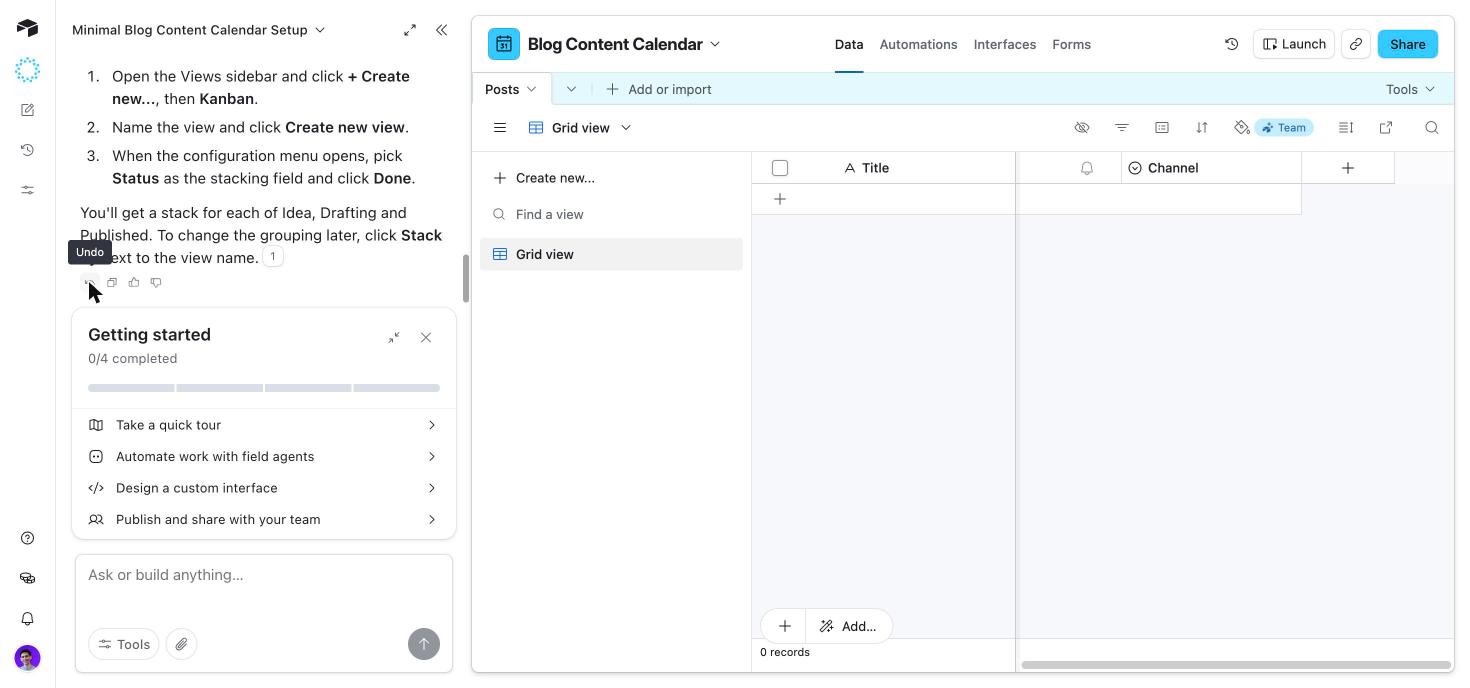Screen dimensions: 1470x688
Task: Toggle the views sidebar hamburger button
Action: [x=500, y=128]
